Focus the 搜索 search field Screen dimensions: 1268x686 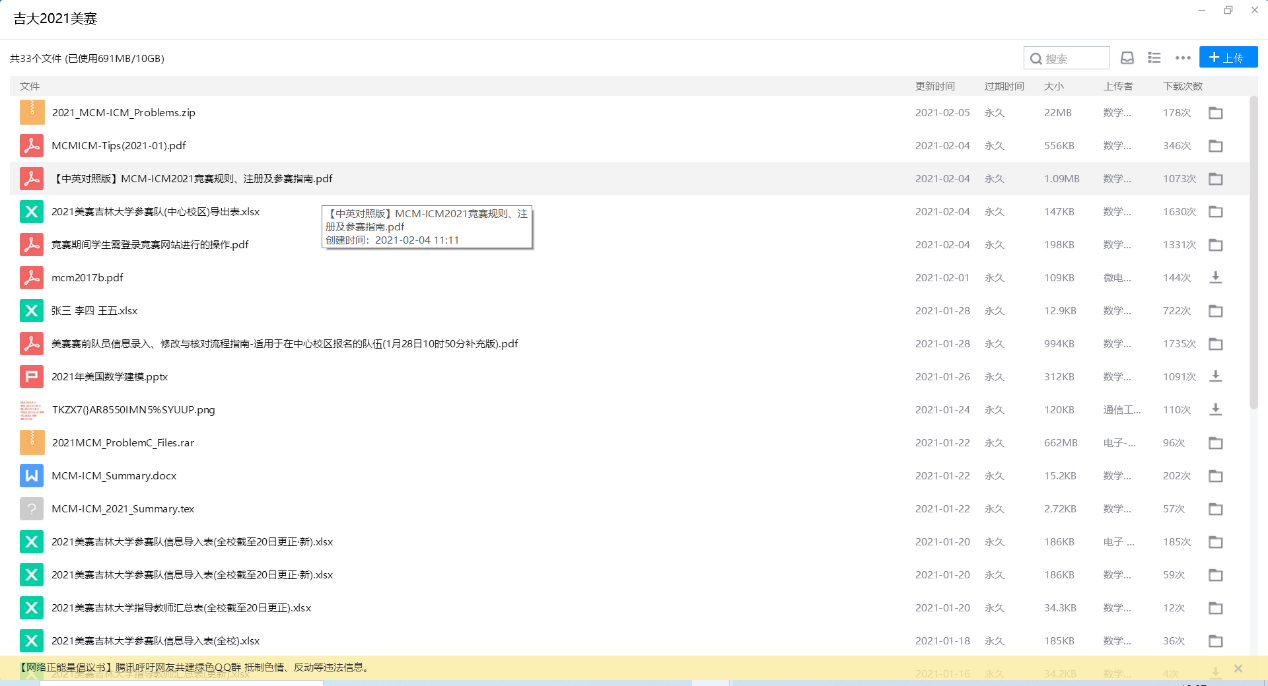(1075, 58)
